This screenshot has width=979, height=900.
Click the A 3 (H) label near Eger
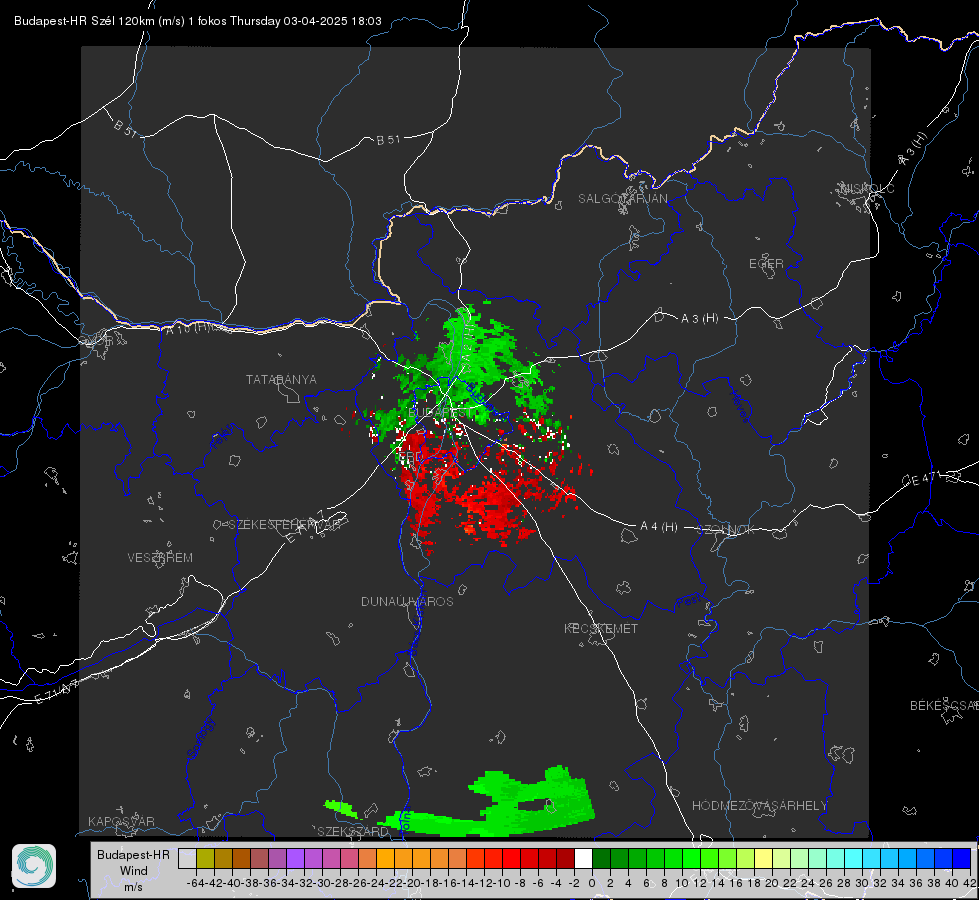[x=699, y=319]
